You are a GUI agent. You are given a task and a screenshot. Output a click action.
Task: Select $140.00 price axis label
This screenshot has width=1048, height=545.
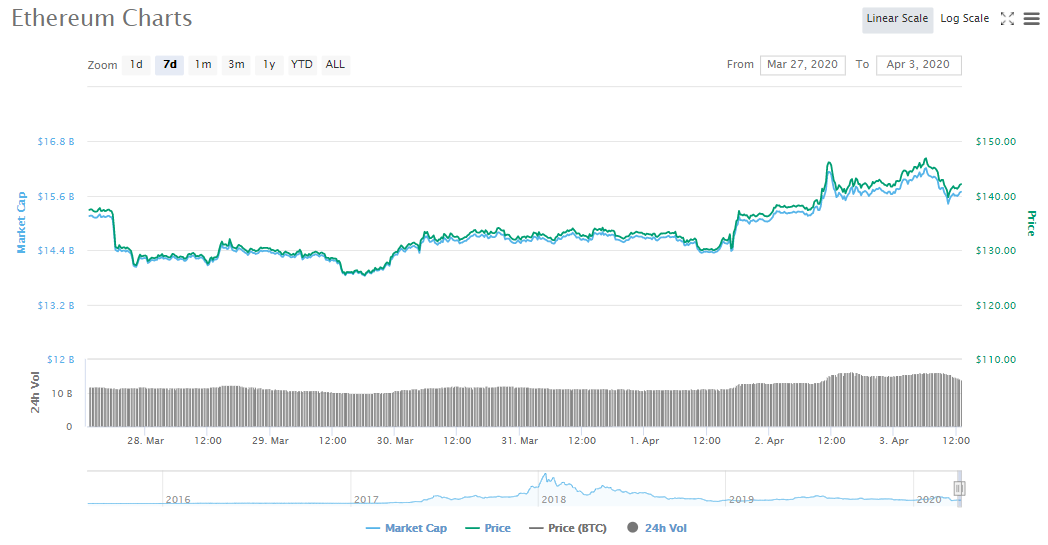click(996, 197)
